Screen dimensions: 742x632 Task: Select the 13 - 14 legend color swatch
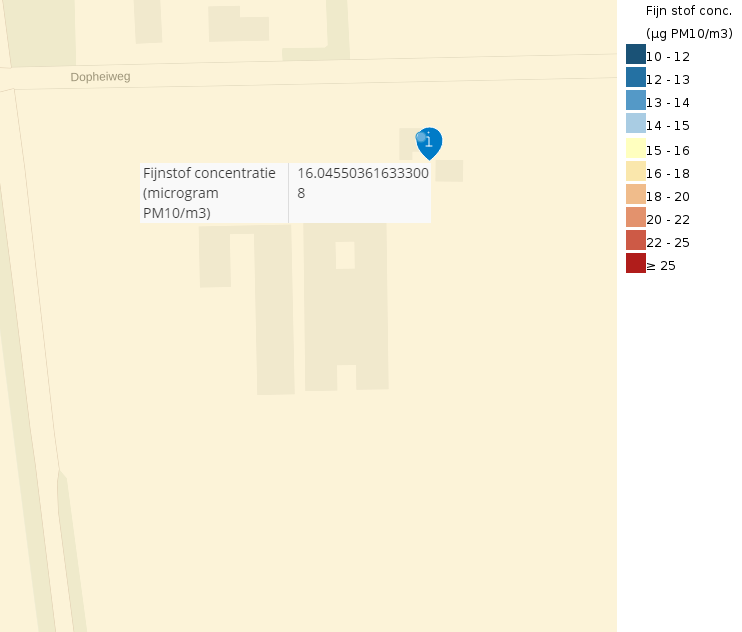636,100
